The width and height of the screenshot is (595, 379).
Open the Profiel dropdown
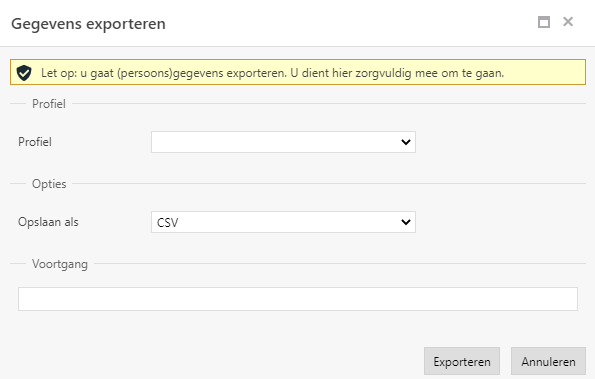283,142
